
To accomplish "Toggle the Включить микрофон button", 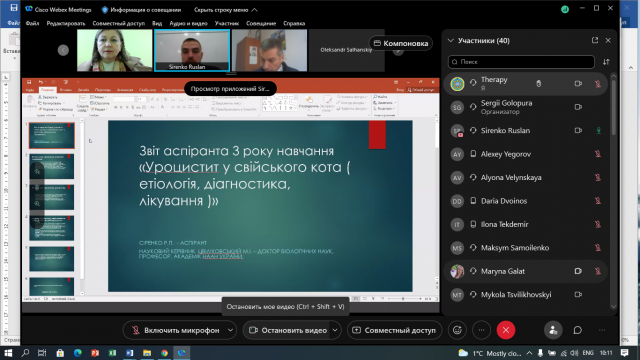I will (x=176, y=330).
